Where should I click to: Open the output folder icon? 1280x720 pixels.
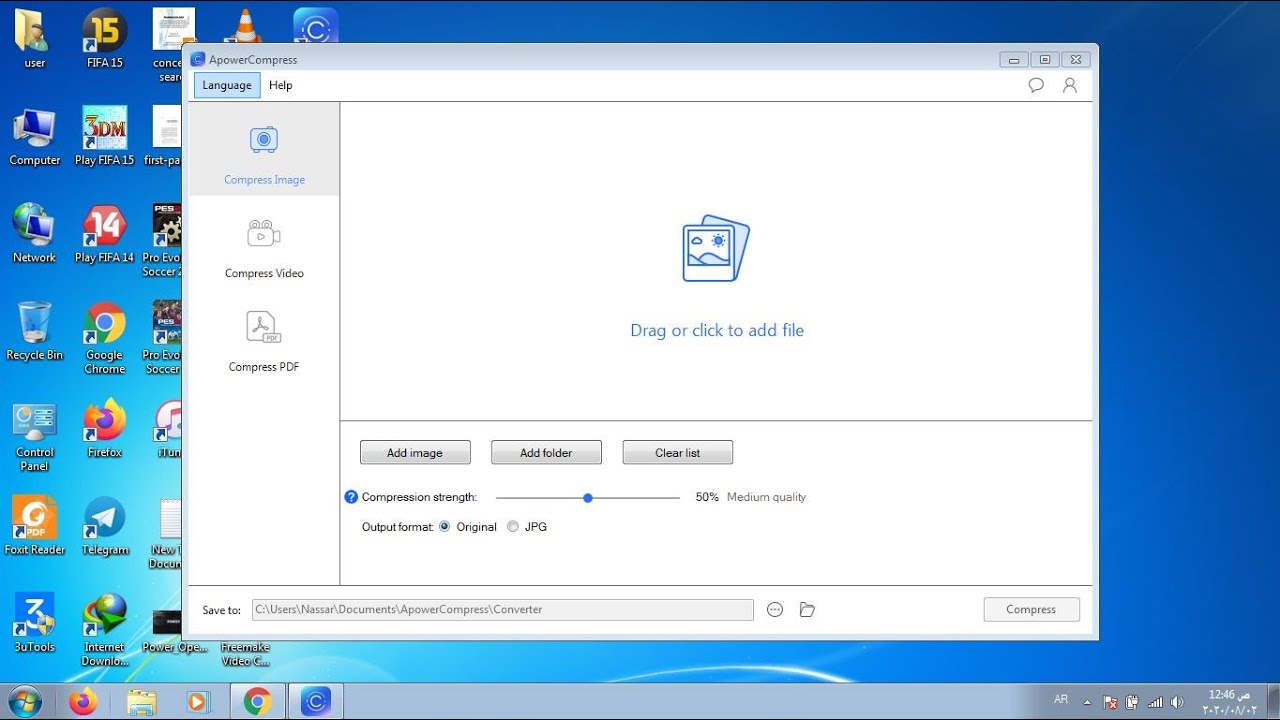(807, 609)
